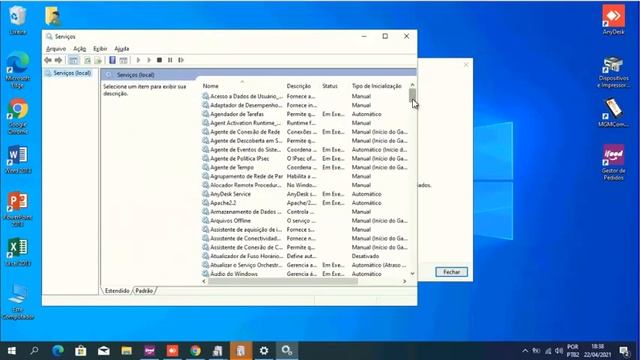
Task: Open the notification center icon
Action: click(x=624, y=351)
